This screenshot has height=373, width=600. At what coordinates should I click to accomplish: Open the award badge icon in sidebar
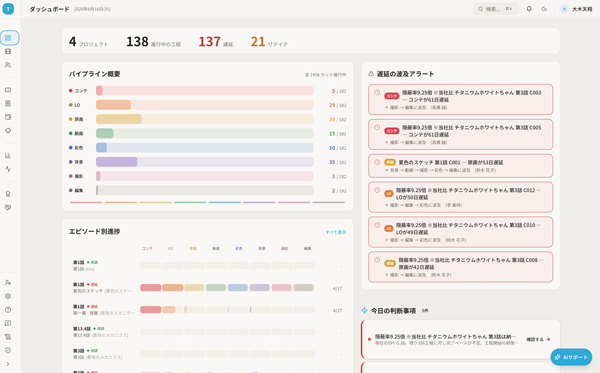pos(8,194)
